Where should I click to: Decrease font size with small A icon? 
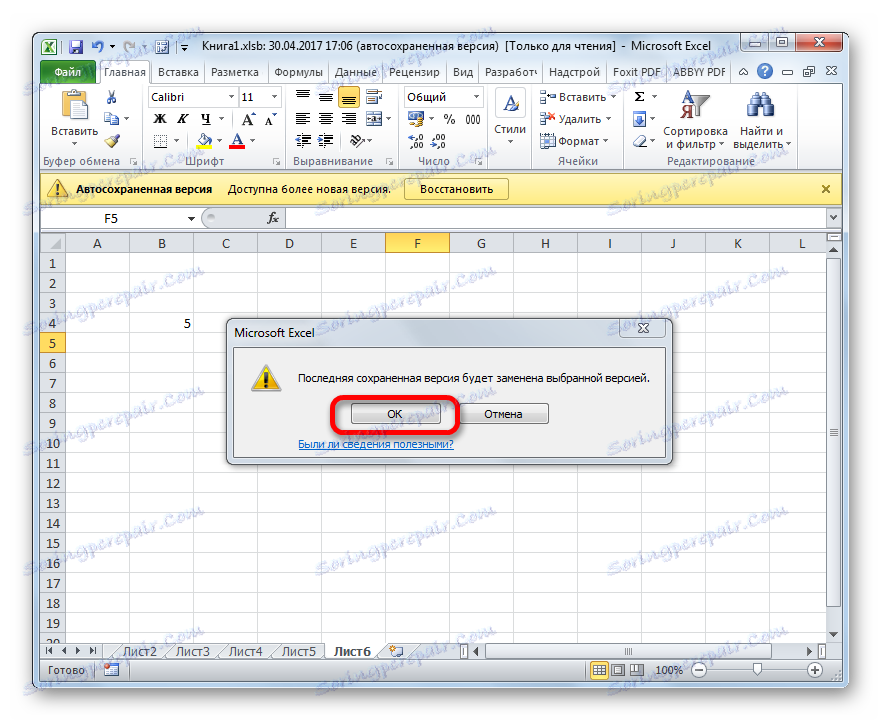coord(271,119)
